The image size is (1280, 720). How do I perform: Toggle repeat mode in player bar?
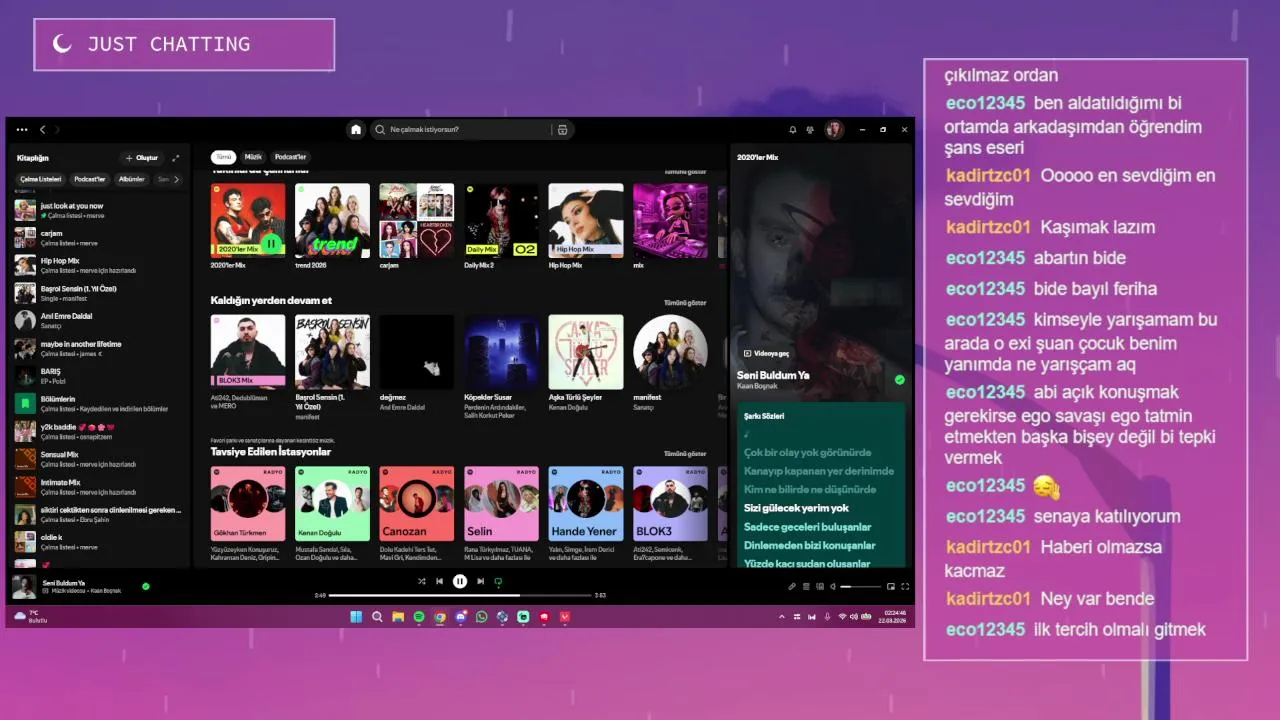point(498,581)
